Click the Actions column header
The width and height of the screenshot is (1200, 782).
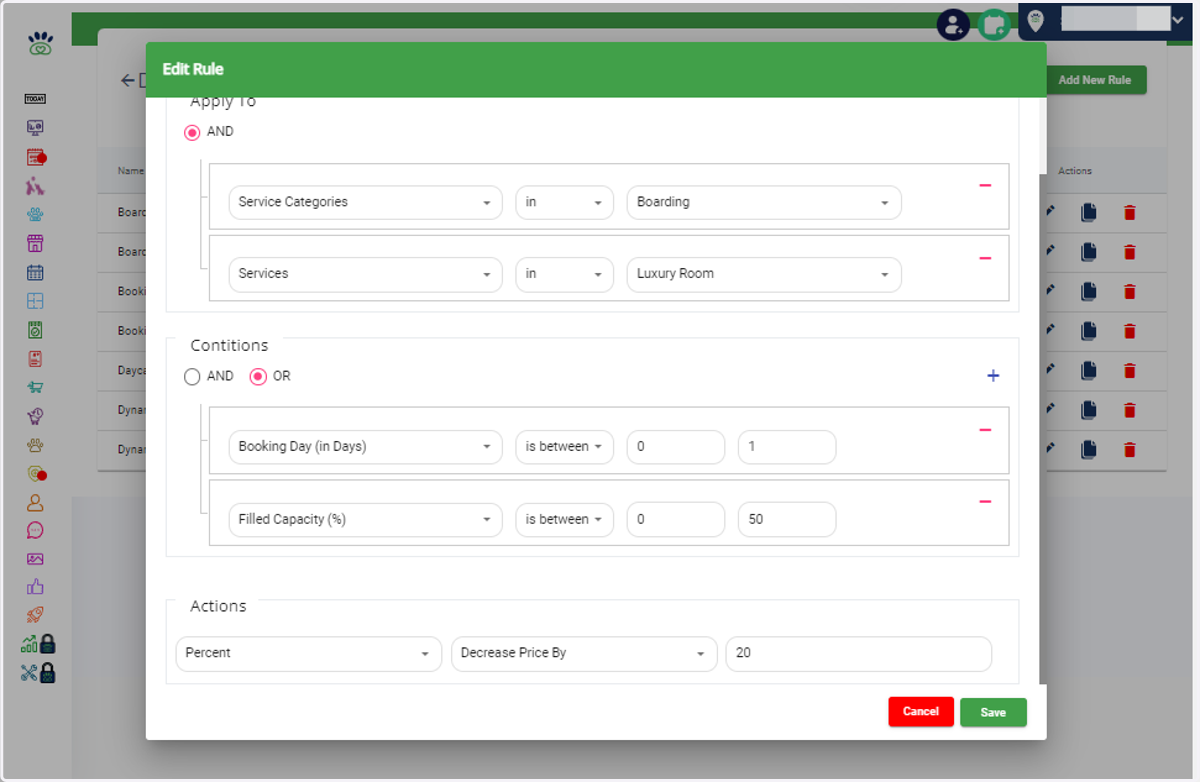pyautogui.click(x=1075, y=171)
